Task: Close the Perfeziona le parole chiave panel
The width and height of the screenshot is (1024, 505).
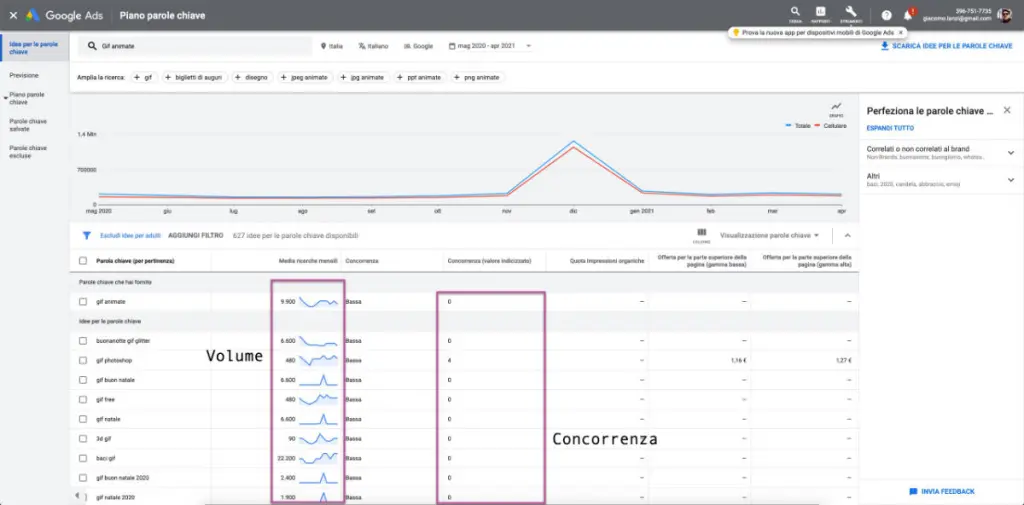Action: pyautogui.click(x=1007, y=110)
